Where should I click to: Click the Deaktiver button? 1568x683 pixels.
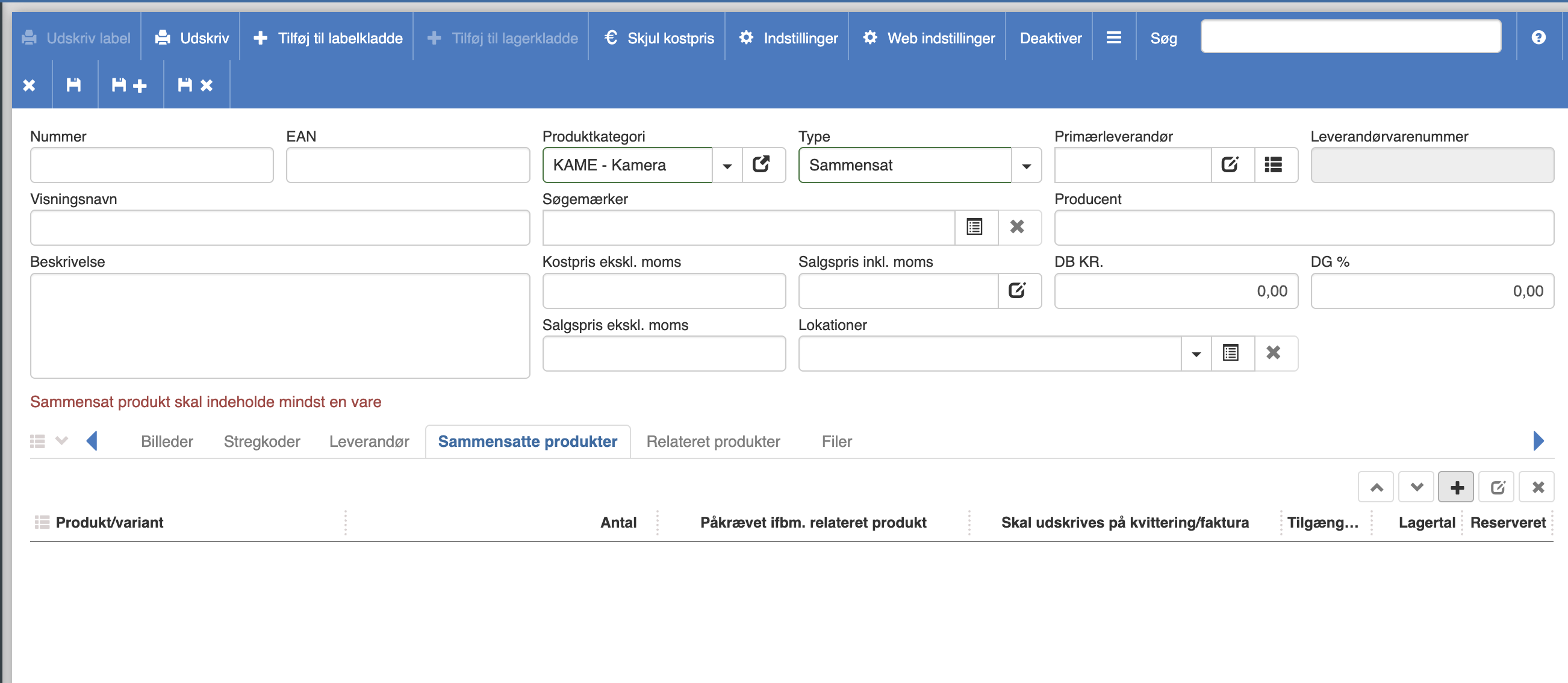tap(1051, 38)
